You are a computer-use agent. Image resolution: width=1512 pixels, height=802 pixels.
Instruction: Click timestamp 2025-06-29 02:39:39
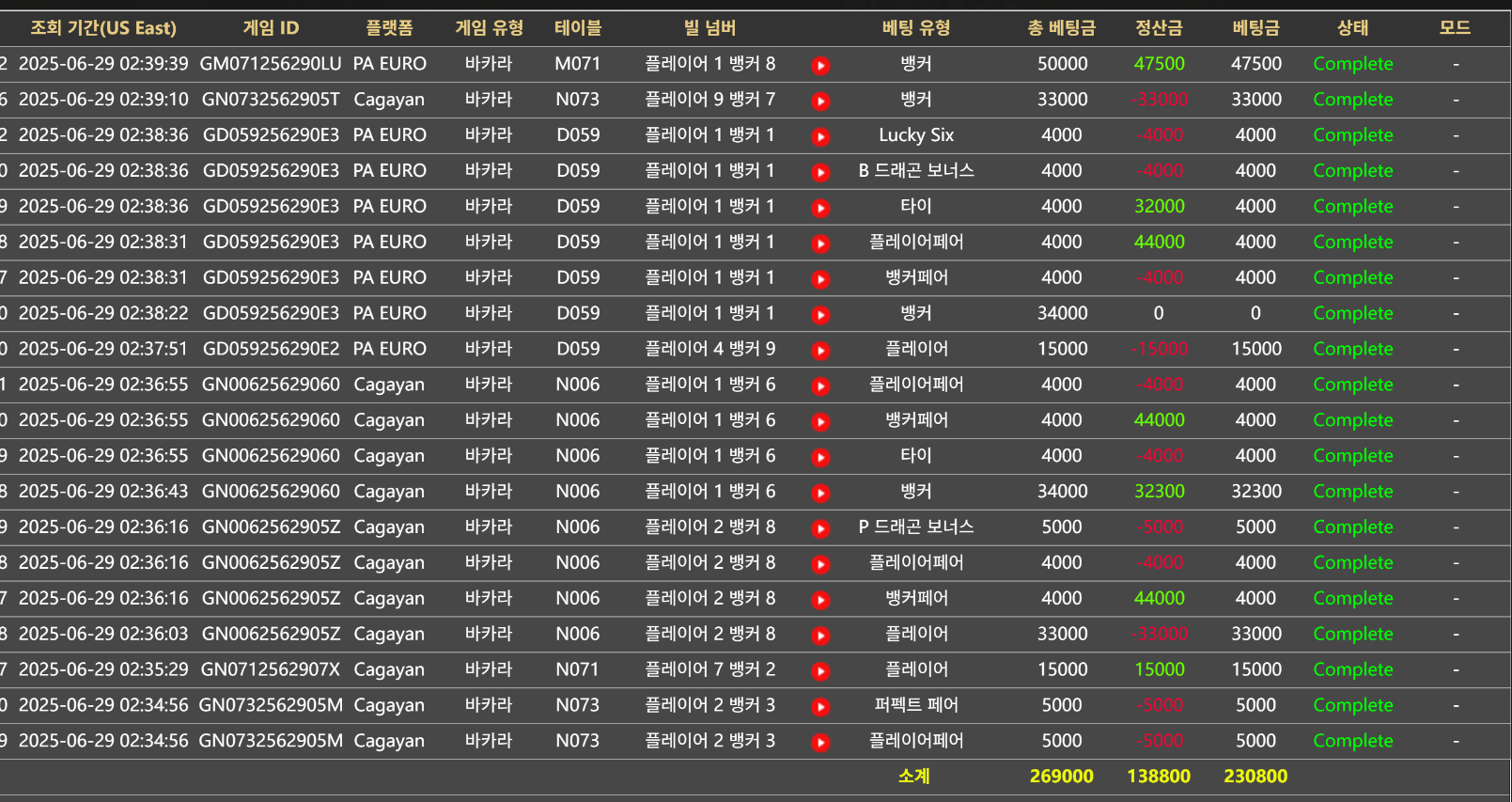(103, 64)
